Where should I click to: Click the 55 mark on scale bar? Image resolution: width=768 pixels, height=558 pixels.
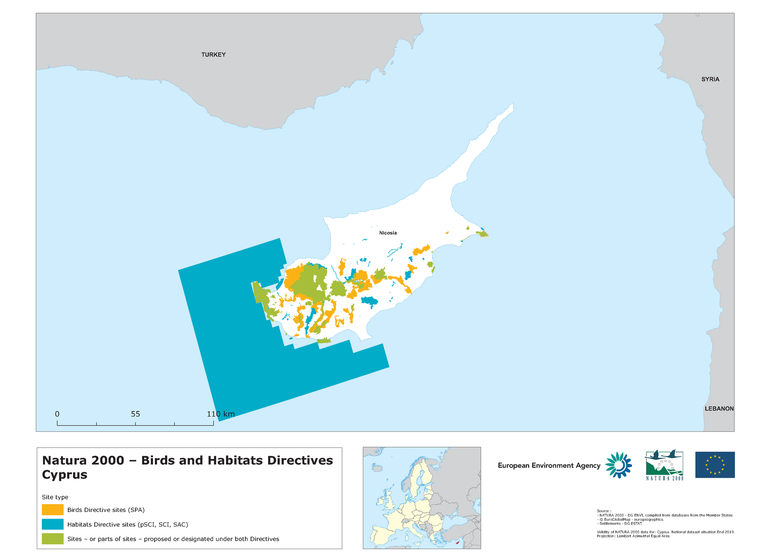(135, 413)
